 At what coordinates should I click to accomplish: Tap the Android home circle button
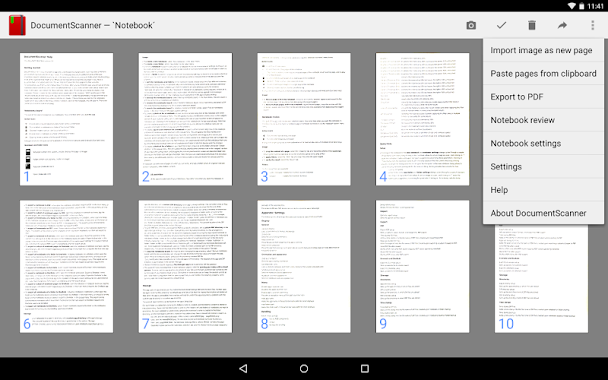[304, 368]
